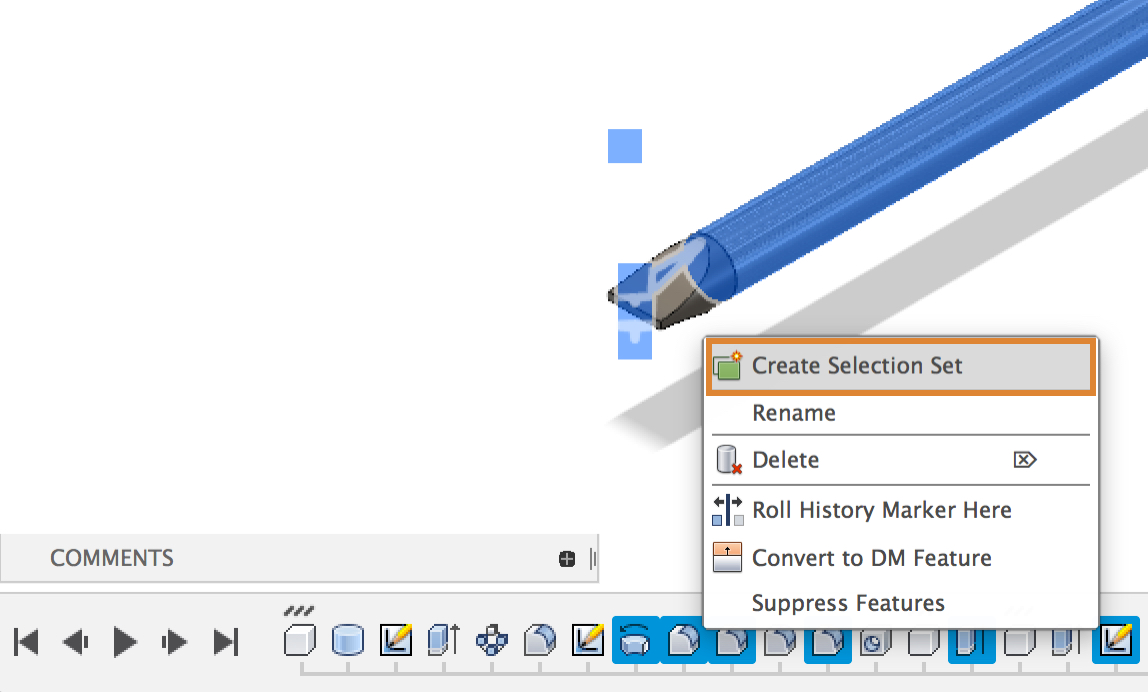The height and width of the screenshot is (692, 1148).
Task: Select highlighted sketch at the timeline's end
Action: click(x=1116, y=641)
